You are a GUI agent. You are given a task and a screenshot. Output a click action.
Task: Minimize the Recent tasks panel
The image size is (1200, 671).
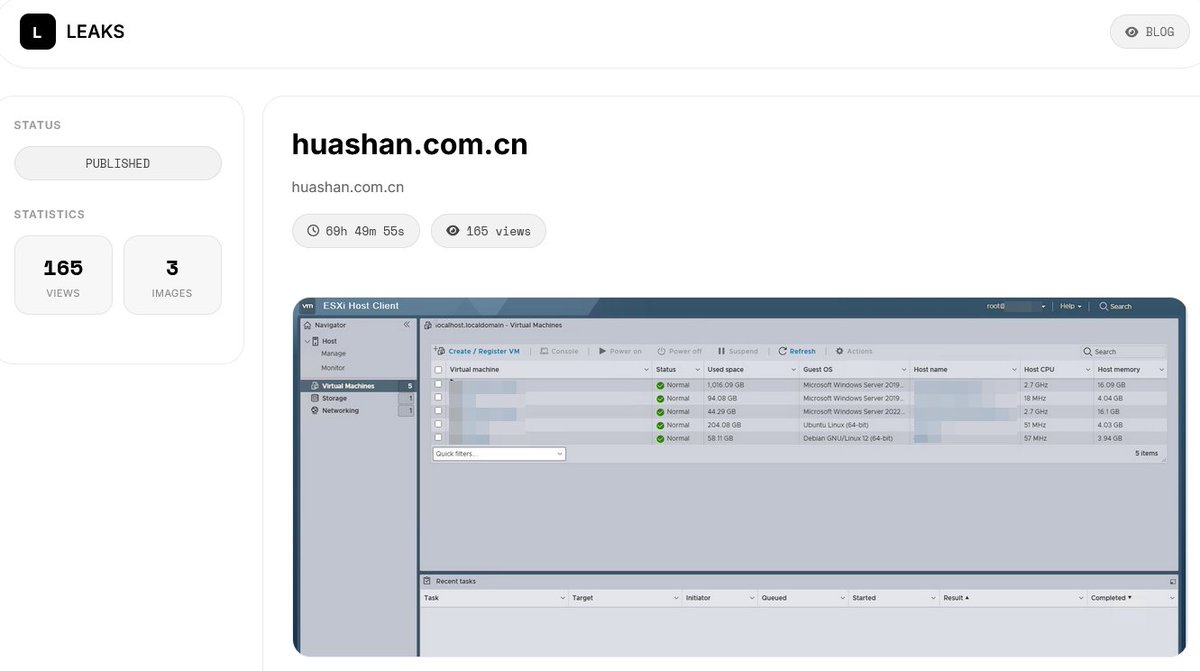point(1172,581)
